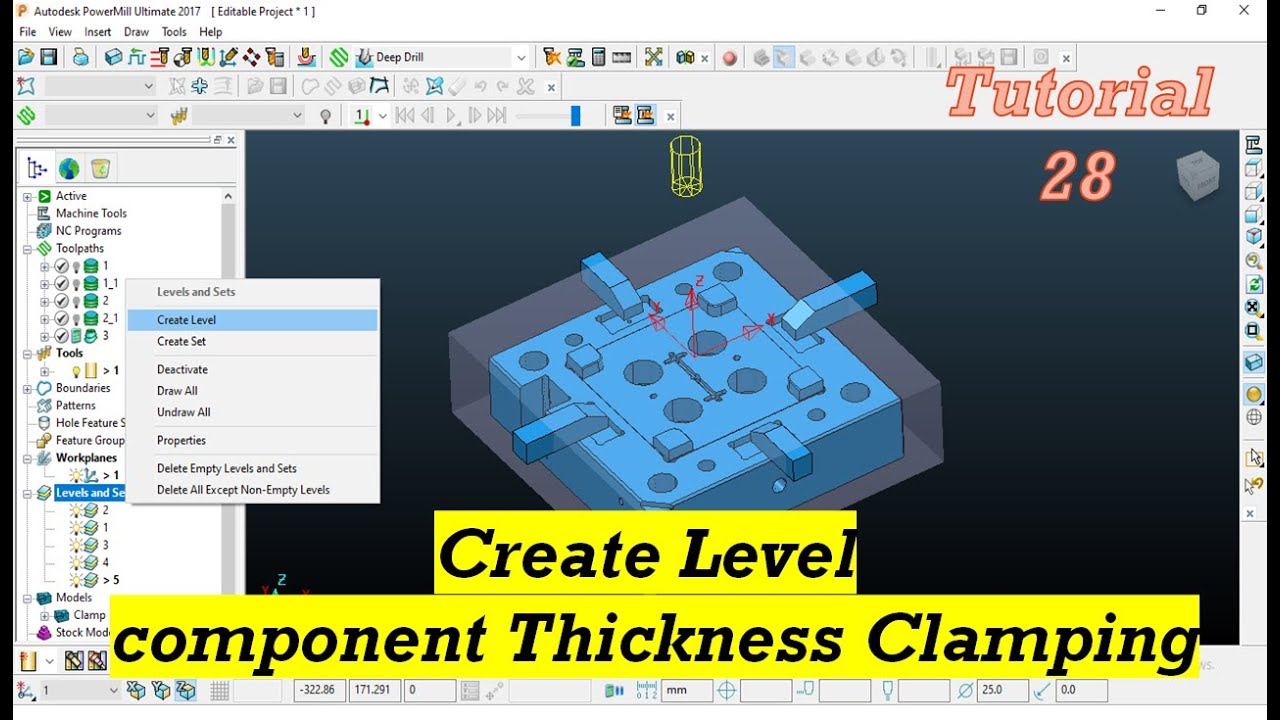Open the browser globe tab in explorer

69,168
